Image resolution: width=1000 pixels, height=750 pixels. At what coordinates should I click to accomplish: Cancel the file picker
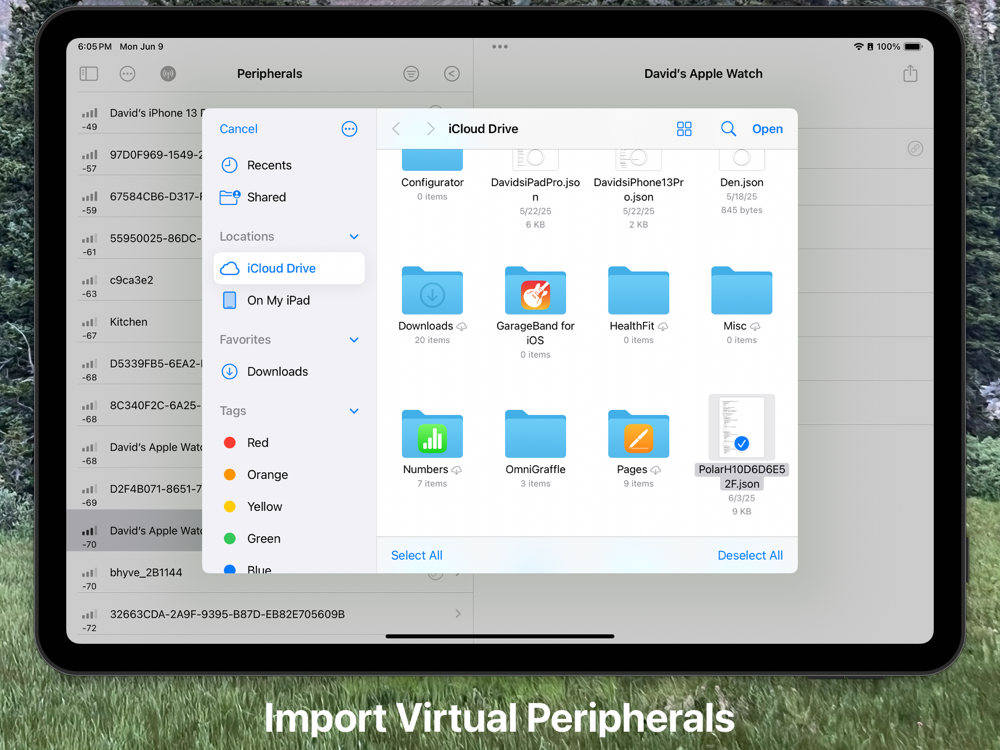tap(239, 129)
